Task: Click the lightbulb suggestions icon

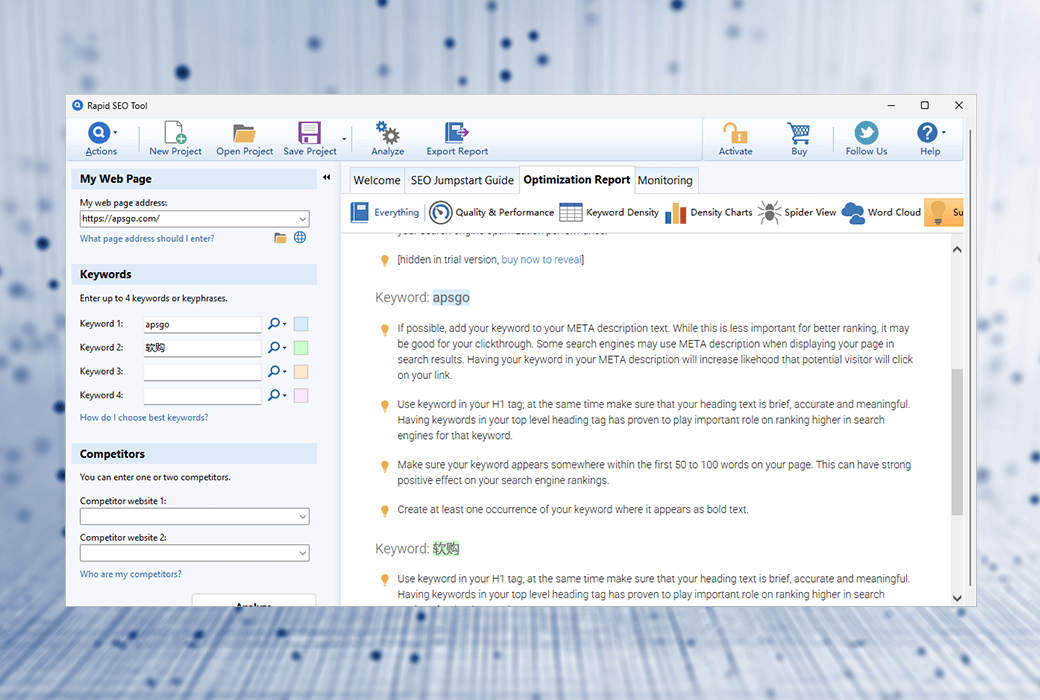Action: click(x=938, y=212)
